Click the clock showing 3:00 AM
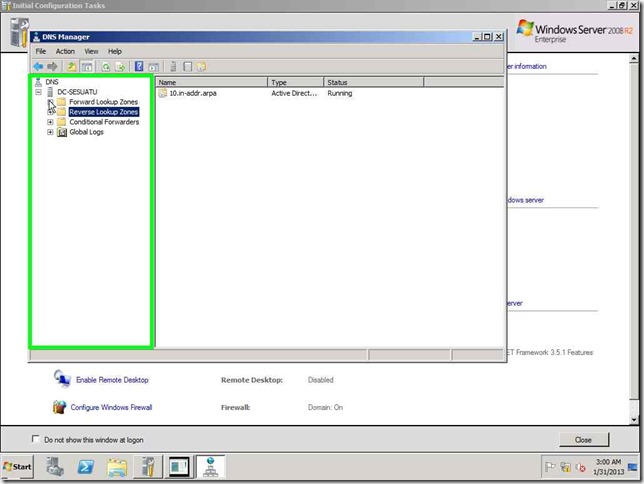Viewport: 644px width, 484px height. tap(608, 467)
